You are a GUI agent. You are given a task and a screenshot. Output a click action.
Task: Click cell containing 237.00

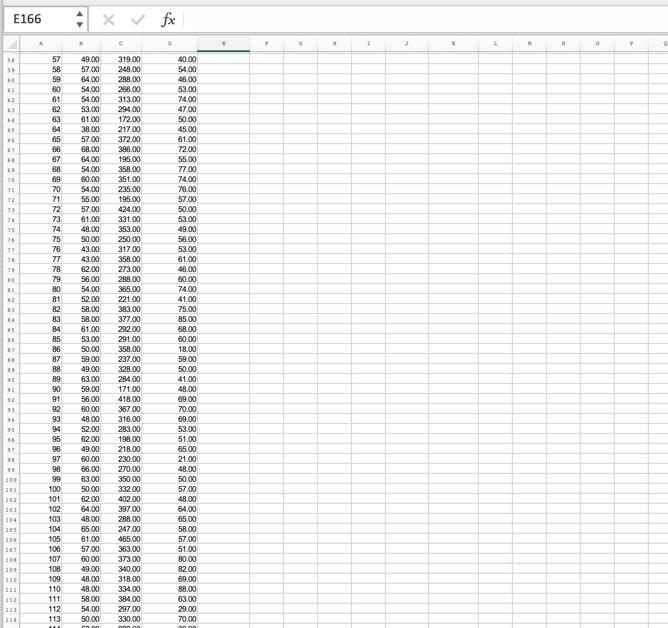[x=121, y=360]
